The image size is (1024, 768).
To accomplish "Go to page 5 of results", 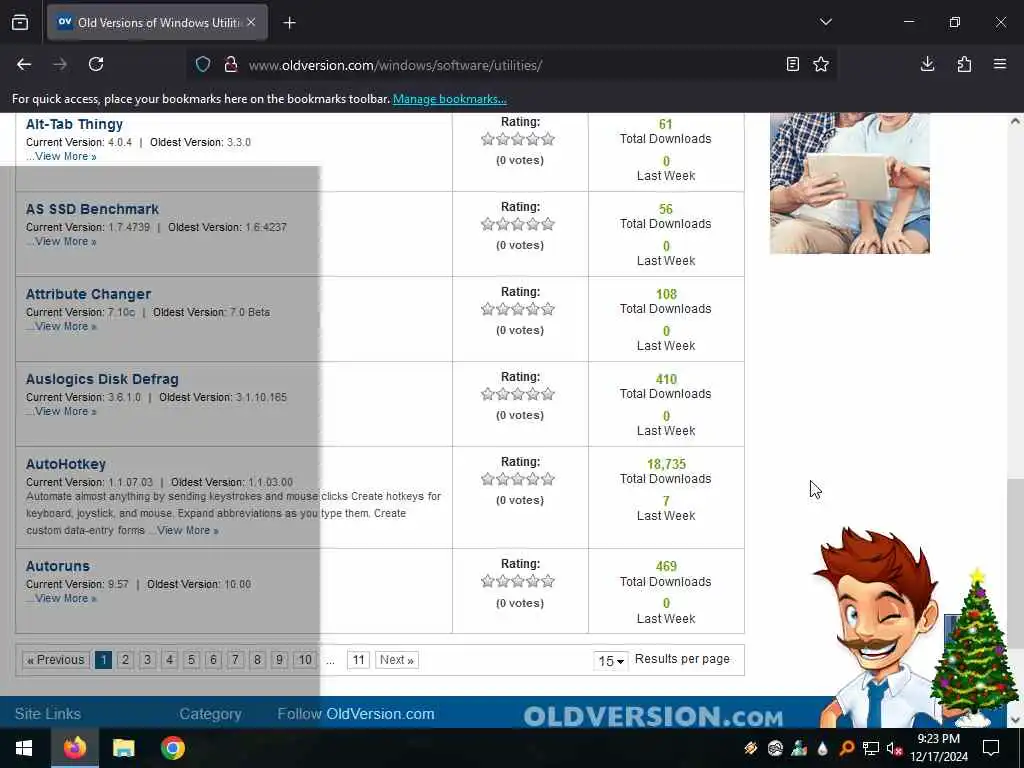I will pos(191,660).
